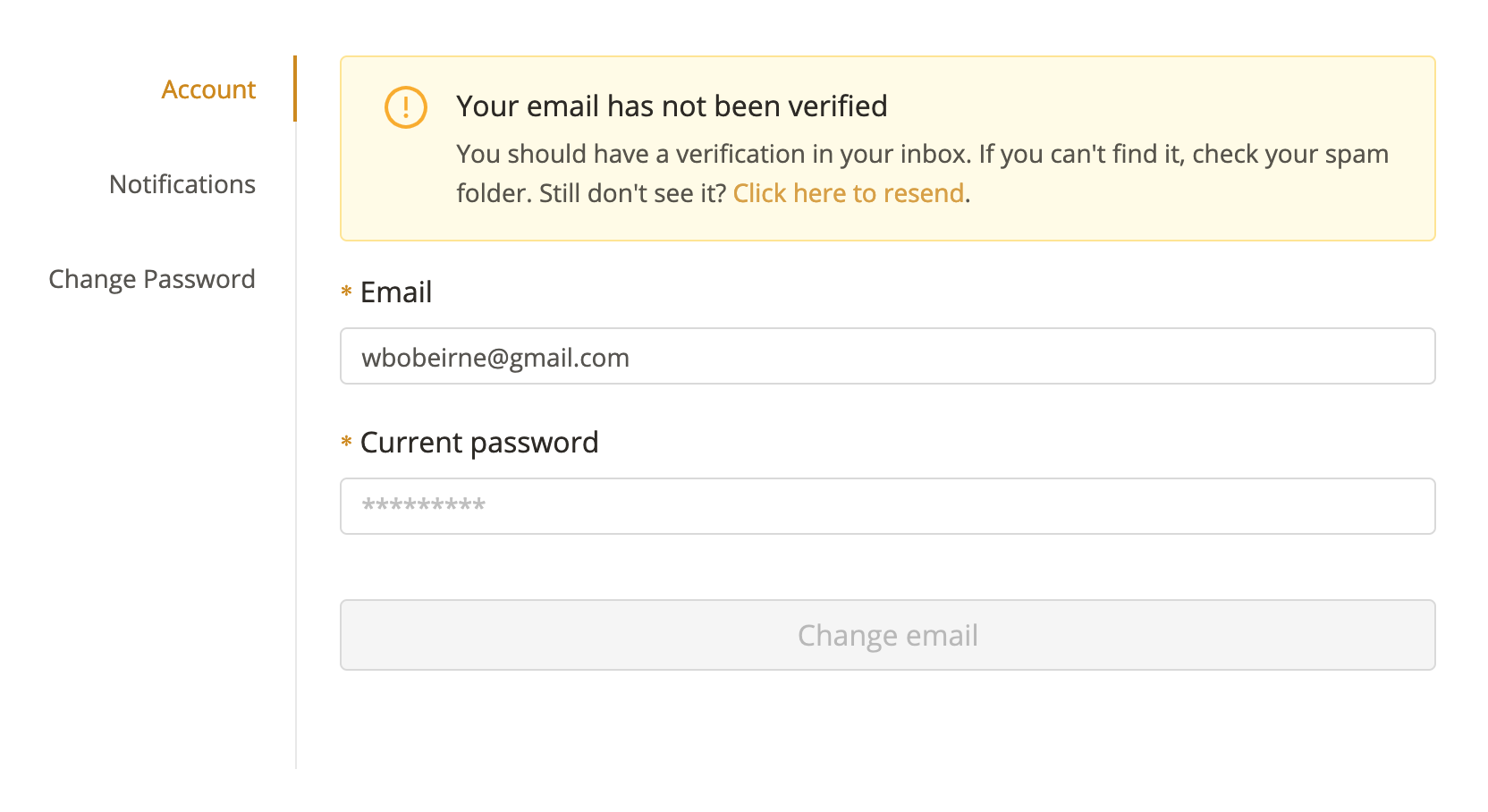The image size is (1488, 812).
Task: Open the Account settings tab
Action: (208, 89)
